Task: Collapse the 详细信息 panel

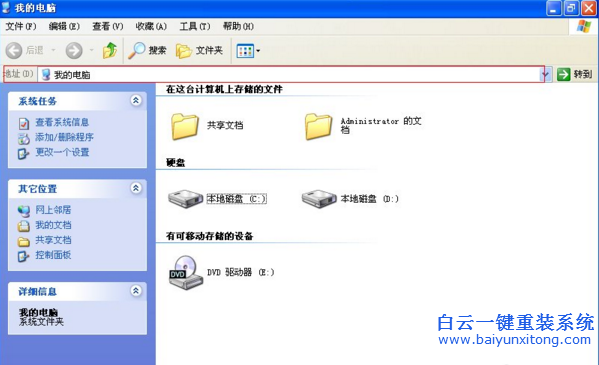Action: point(136,291)
